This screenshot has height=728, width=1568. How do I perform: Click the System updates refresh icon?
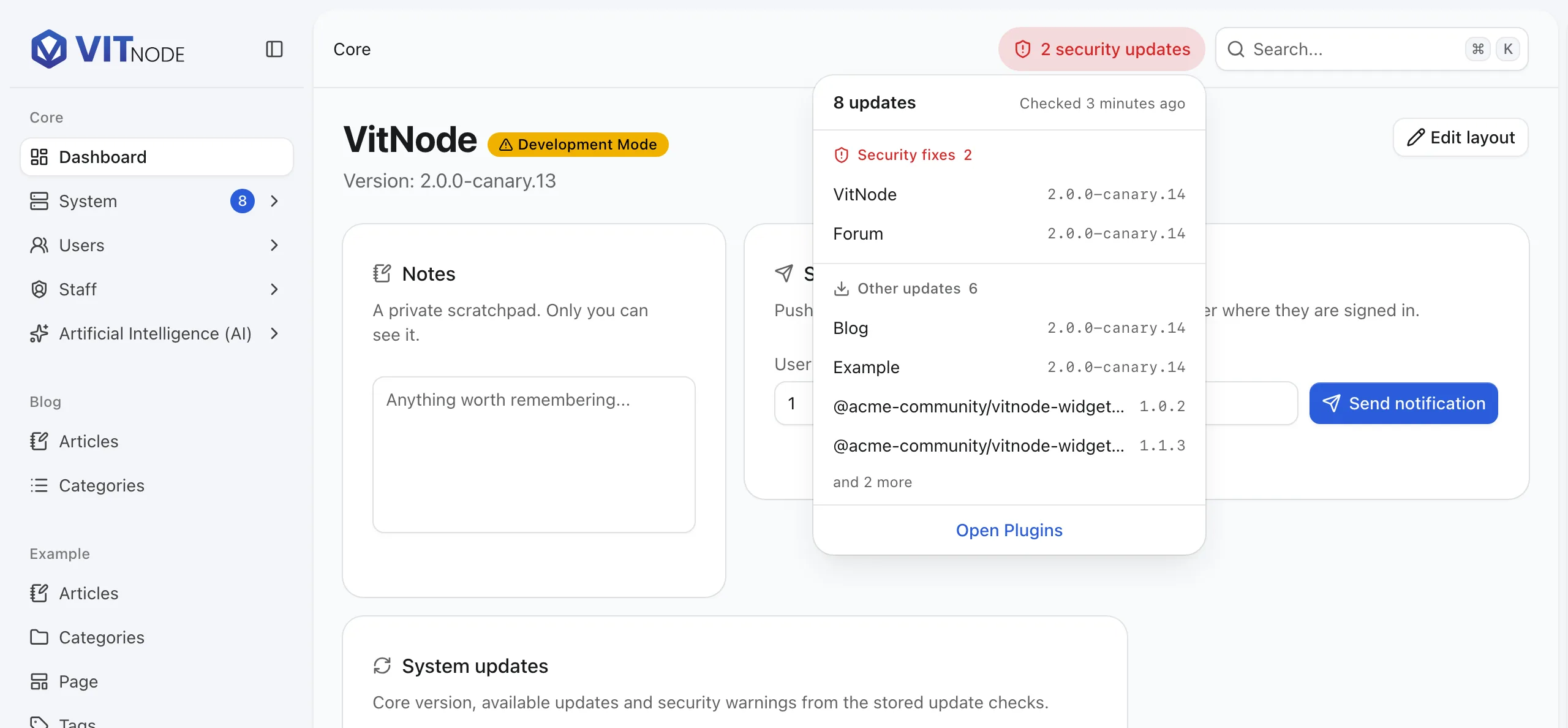click(382, 665)
